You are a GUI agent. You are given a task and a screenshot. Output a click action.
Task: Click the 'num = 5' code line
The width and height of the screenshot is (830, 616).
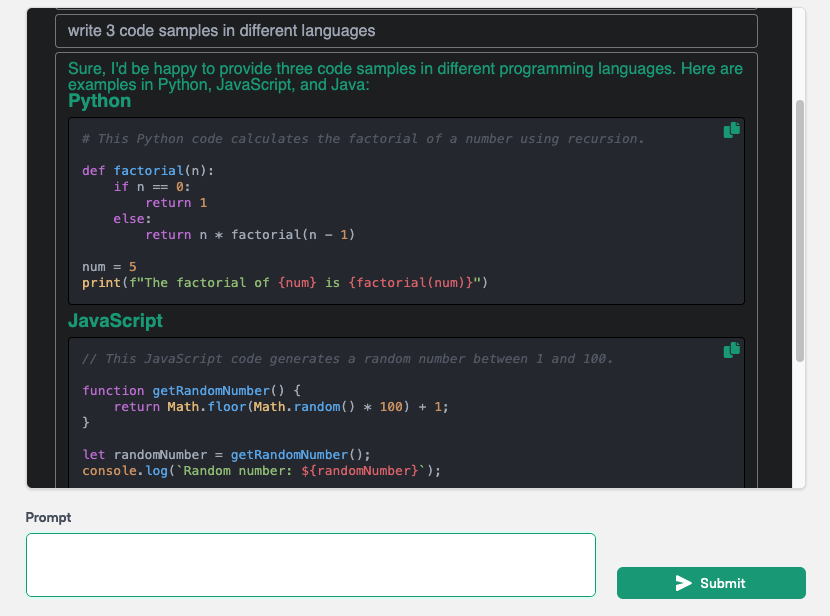pyautogui.click(x=109, y=267)
